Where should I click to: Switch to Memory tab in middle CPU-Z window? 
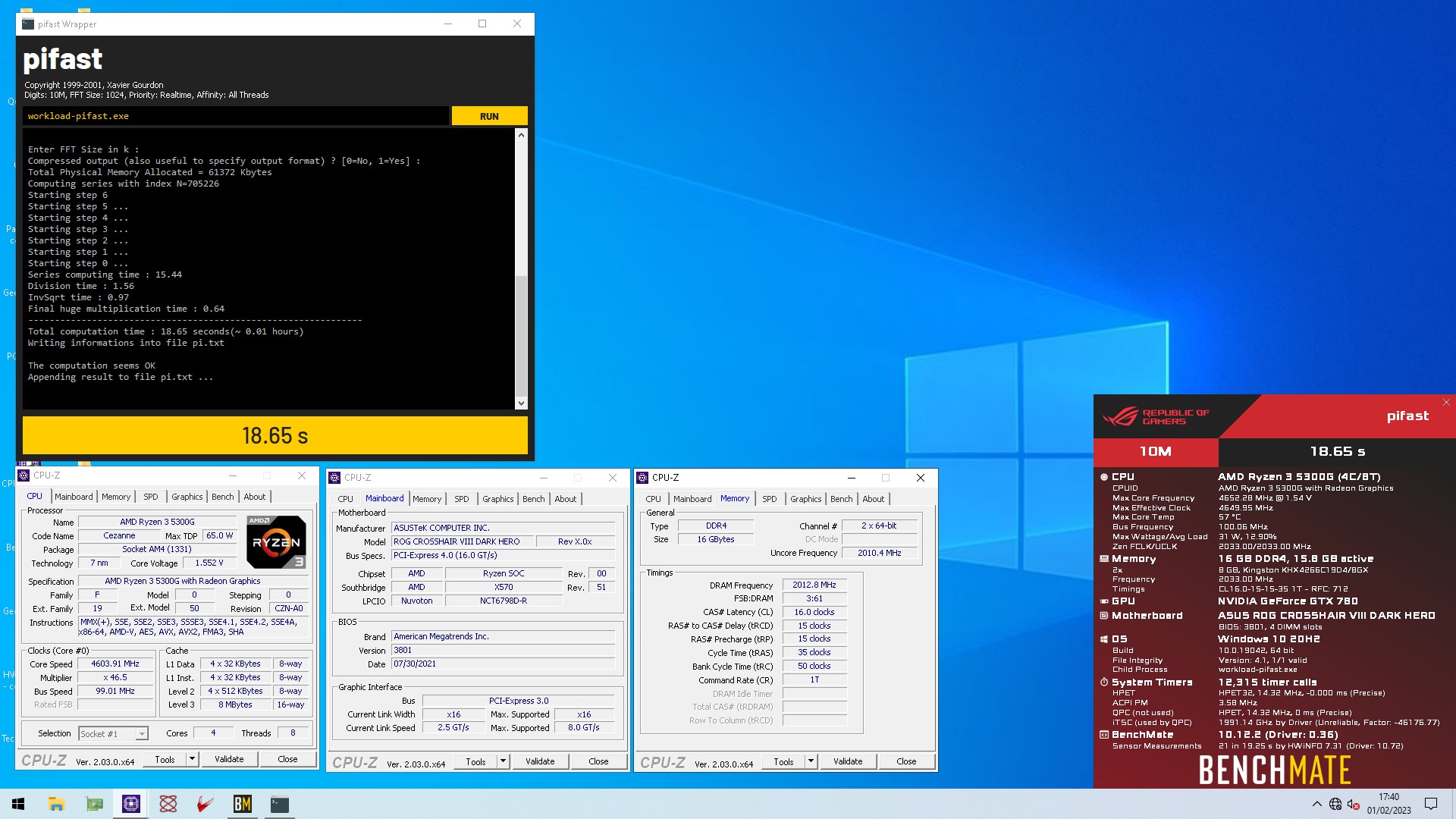pyautogui.click(x=427, y=499)
